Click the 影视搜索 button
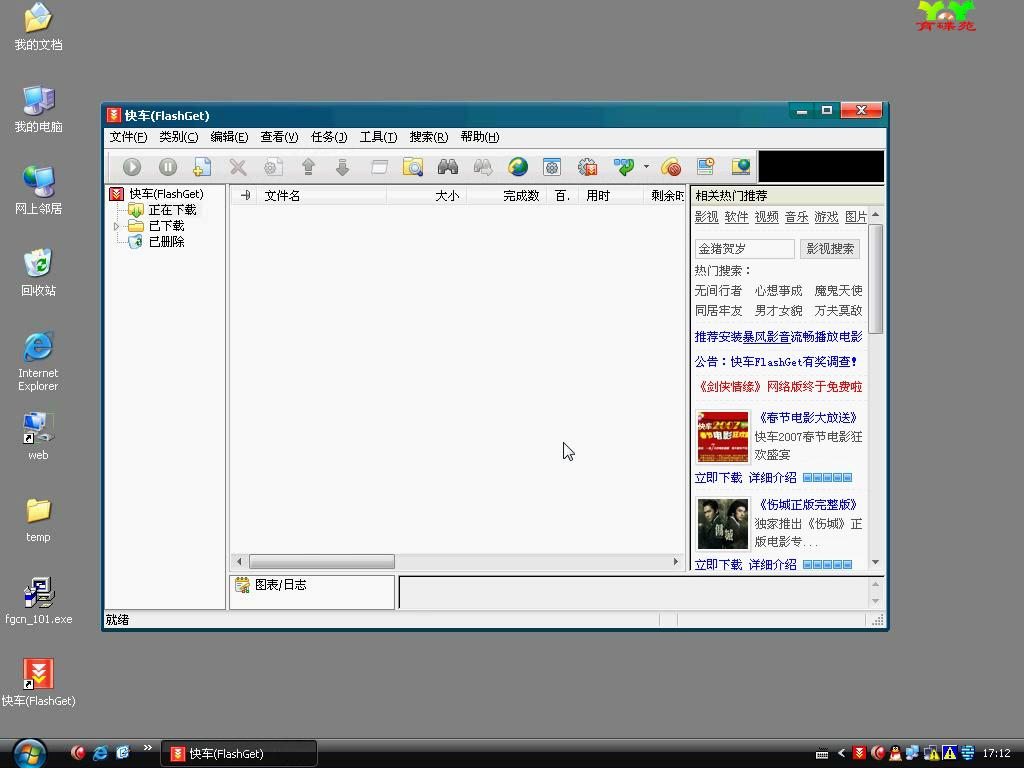 click(x=830, y=249)
